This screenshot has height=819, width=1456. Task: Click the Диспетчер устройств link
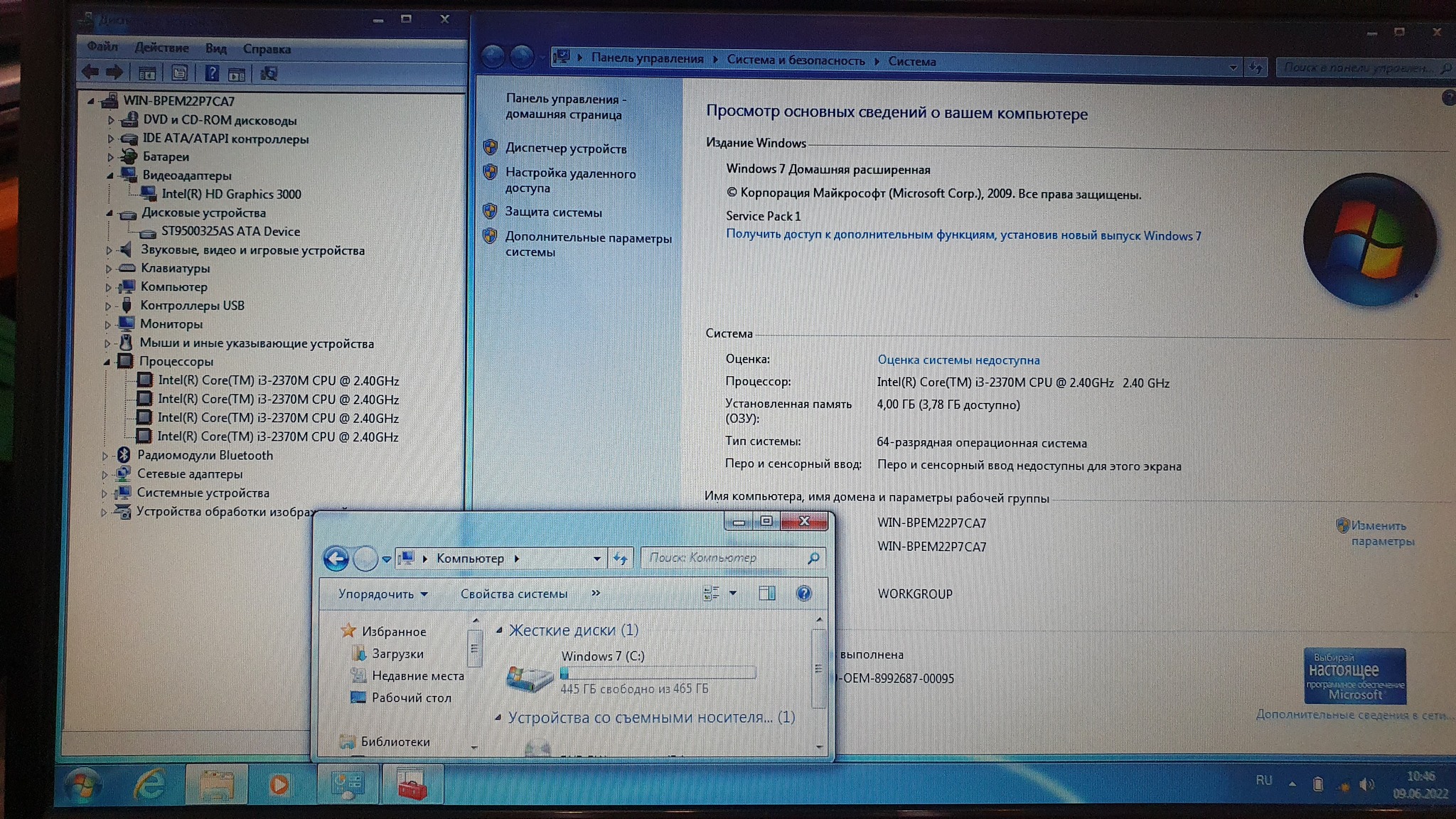(566, 149)
